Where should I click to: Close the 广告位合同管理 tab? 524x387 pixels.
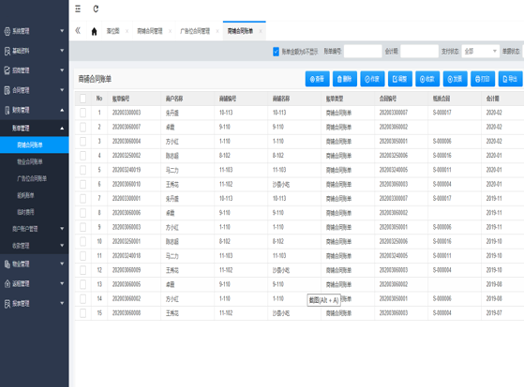tap(217, 31)
